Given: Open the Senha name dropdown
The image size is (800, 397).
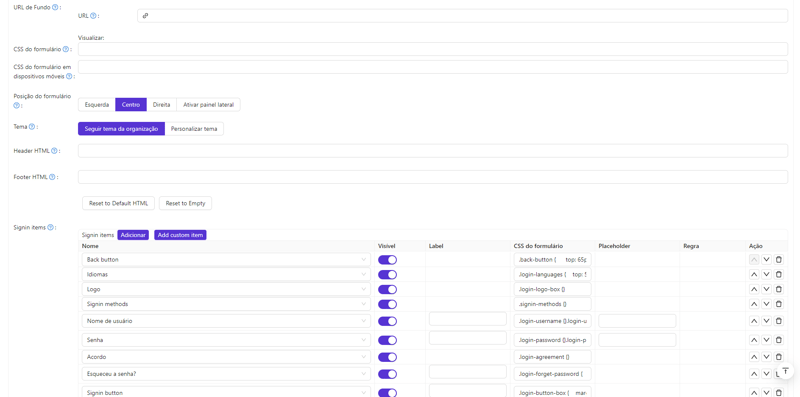Looking at the screenshot, I should pyautogui.click(x=226, y=340).
